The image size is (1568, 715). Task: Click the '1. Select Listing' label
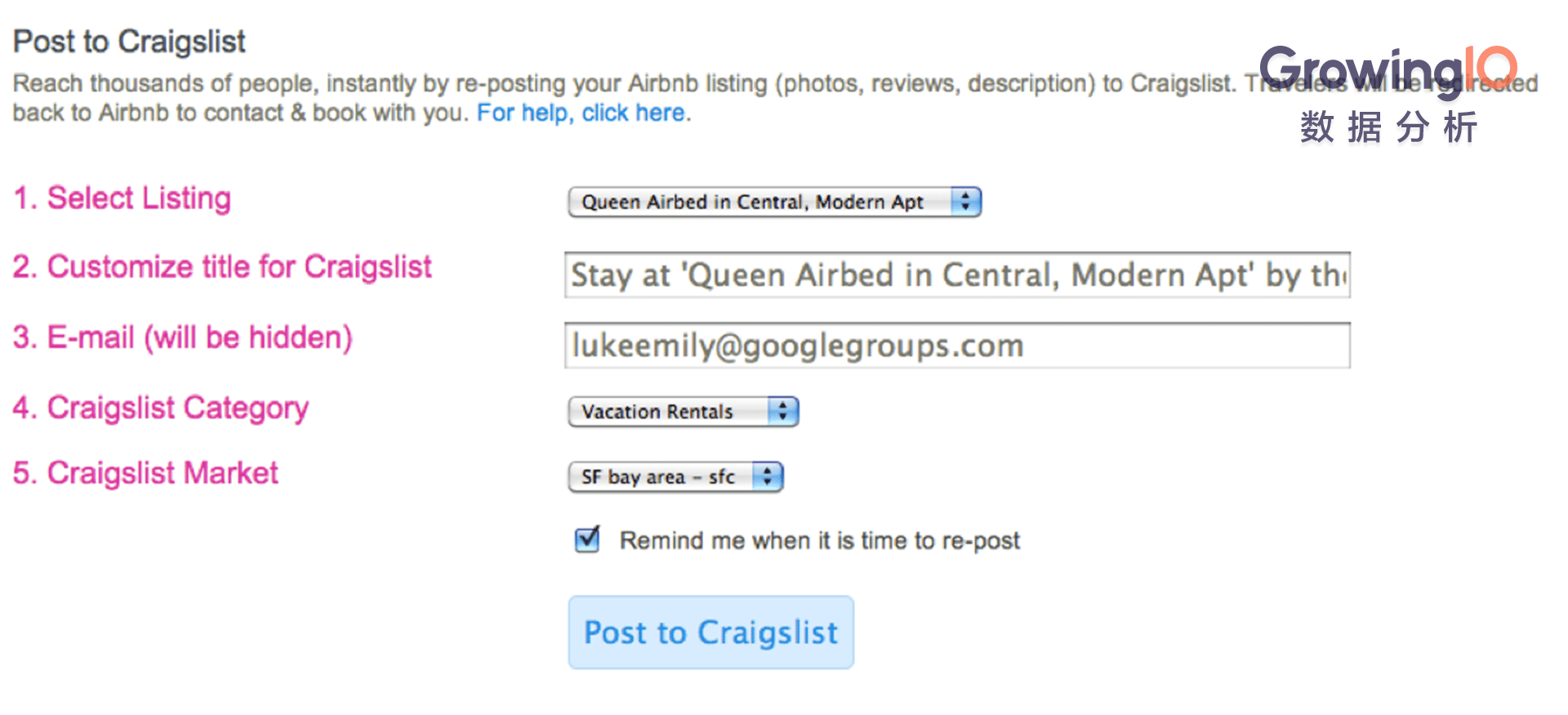(122, 198)
